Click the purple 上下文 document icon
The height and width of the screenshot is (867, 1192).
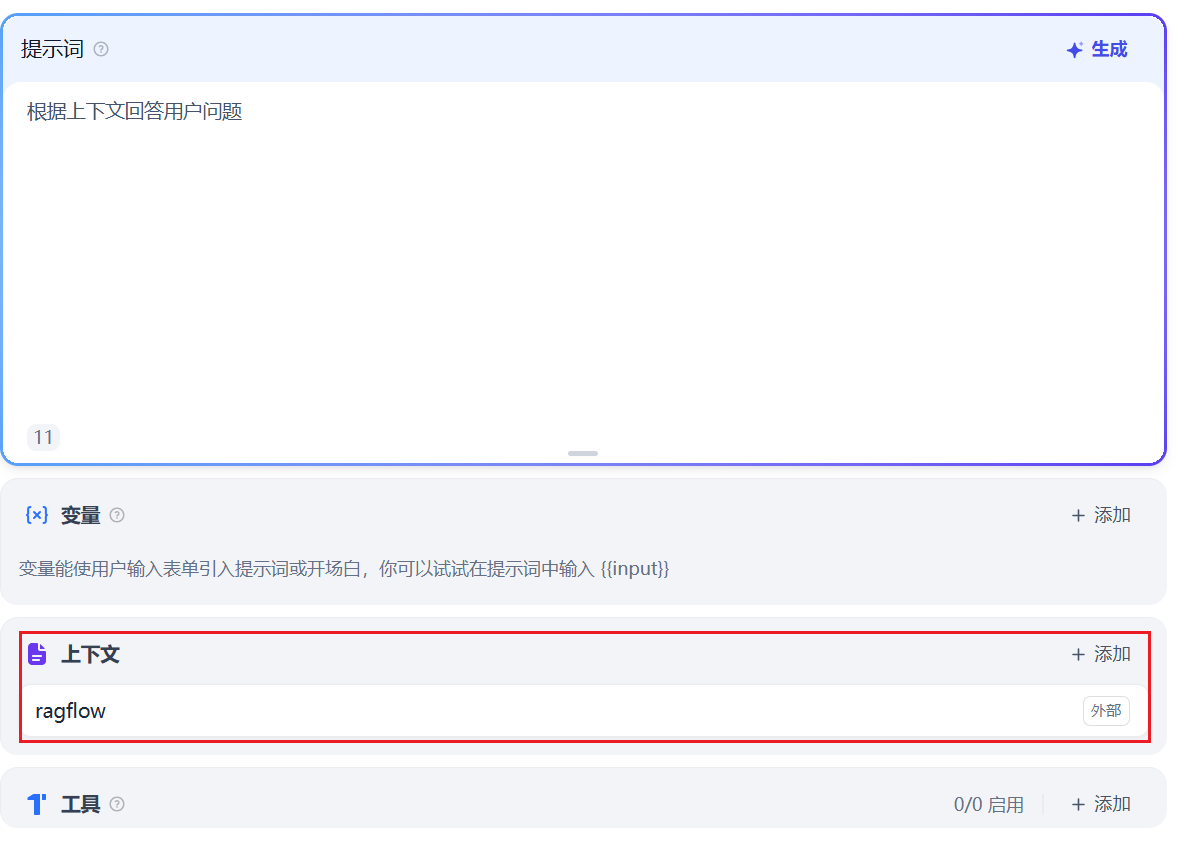37,654
